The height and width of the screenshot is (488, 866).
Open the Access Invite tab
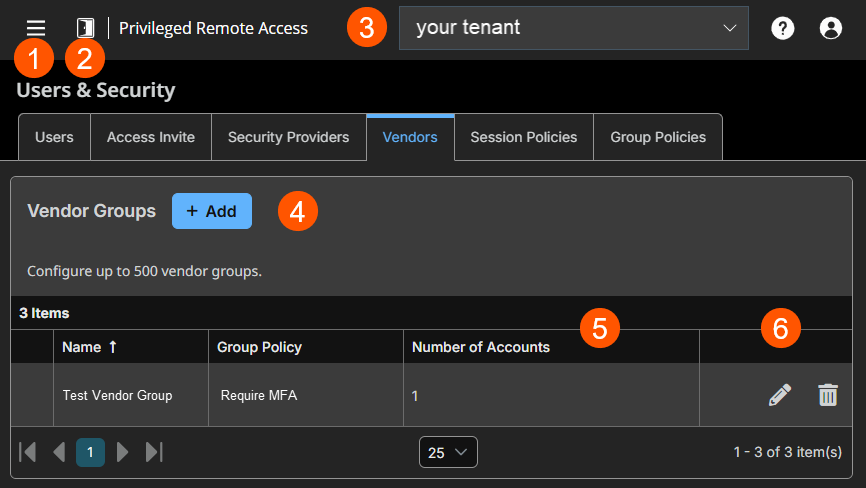(151, 137)
